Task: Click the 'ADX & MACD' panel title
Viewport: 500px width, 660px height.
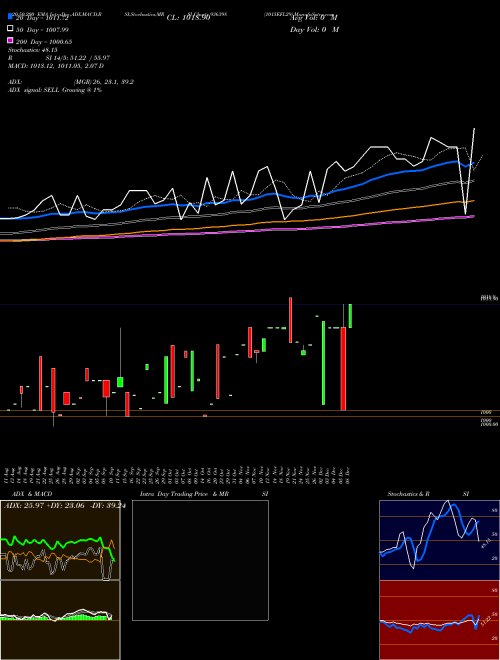Action: point(32,494)
